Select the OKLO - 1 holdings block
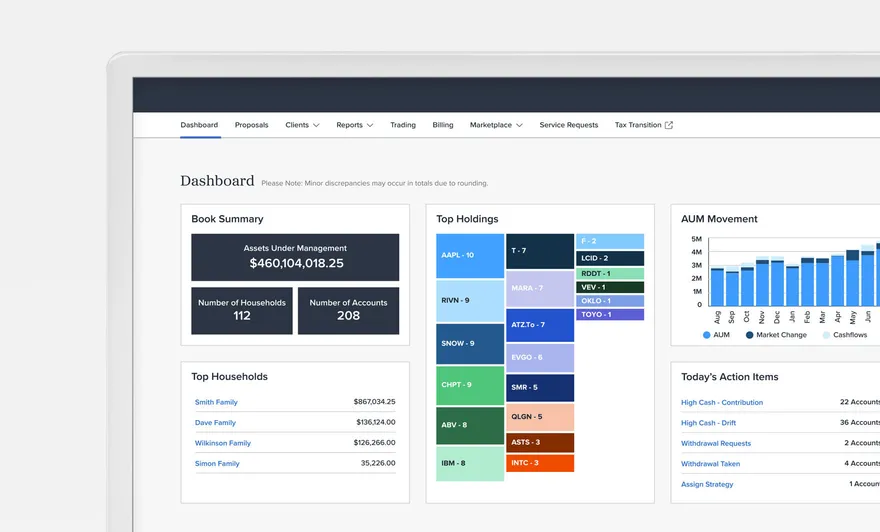Viewport: 880px width, 532px height. 610,301
